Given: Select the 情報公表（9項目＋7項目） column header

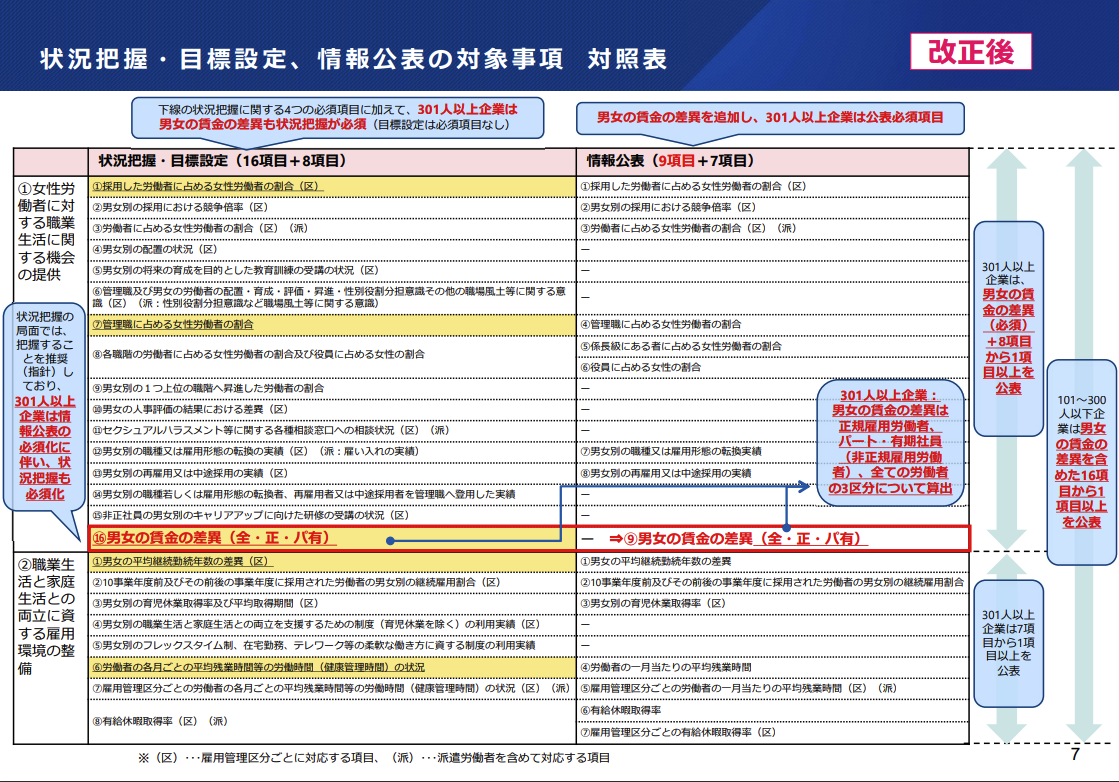Looking at the screenshot, I should coord(670,160).
